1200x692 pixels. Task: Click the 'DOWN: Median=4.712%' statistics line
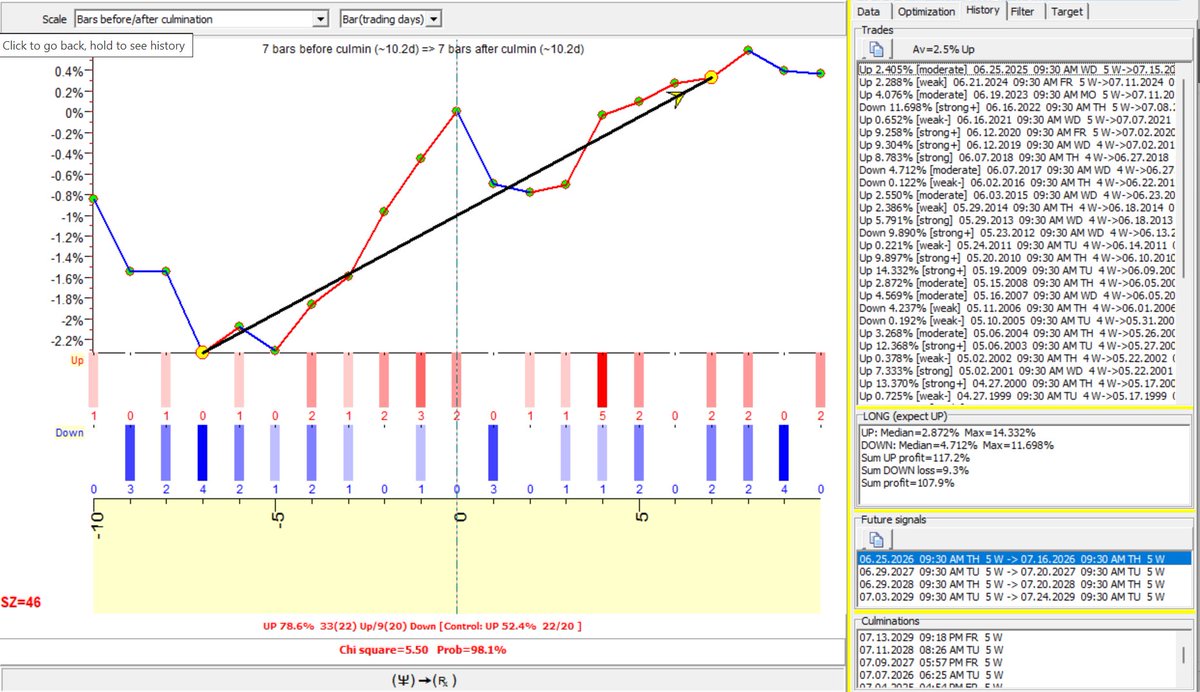pyautogui.click(x=957, y=444)
